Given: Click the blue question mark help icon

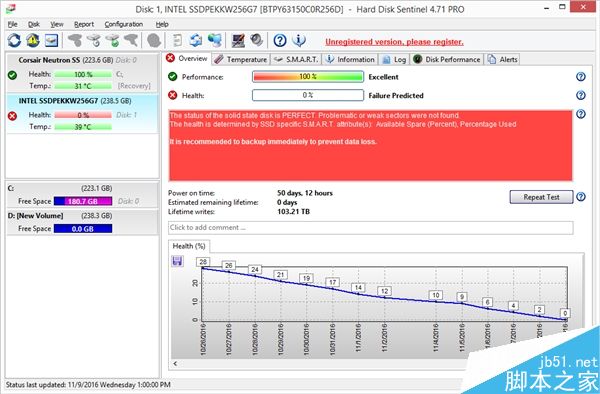Looking at the screenshot, I should tap(280, 40).
